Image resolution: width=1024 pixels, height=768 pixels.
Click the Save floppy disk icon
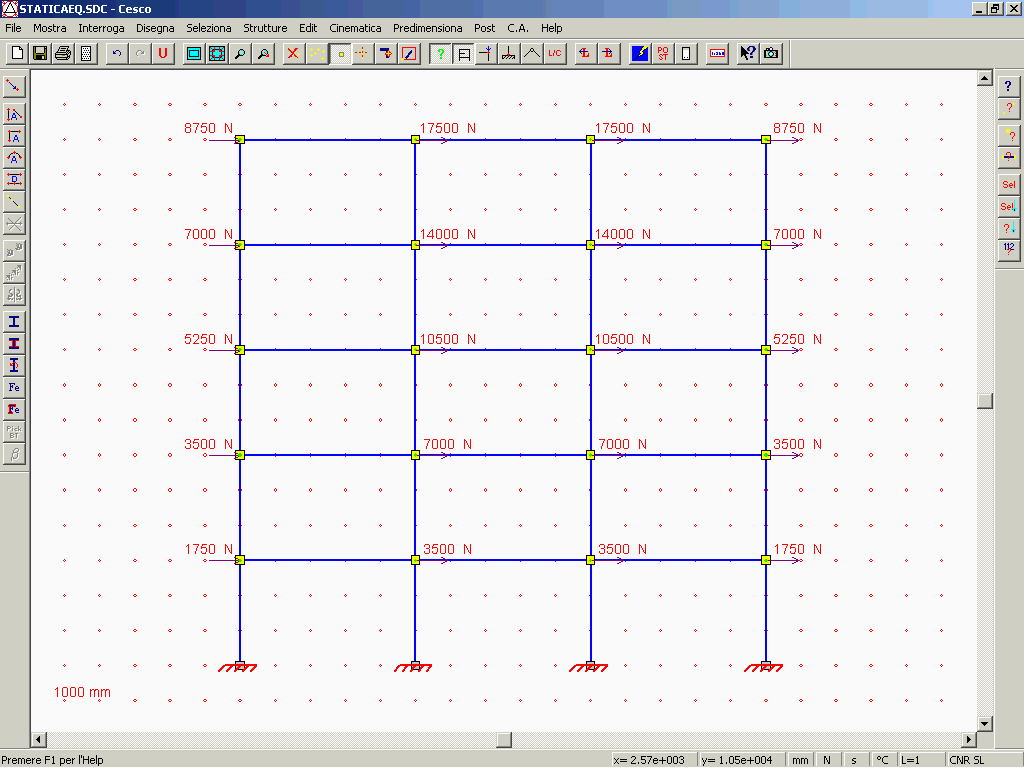point(40,54)
